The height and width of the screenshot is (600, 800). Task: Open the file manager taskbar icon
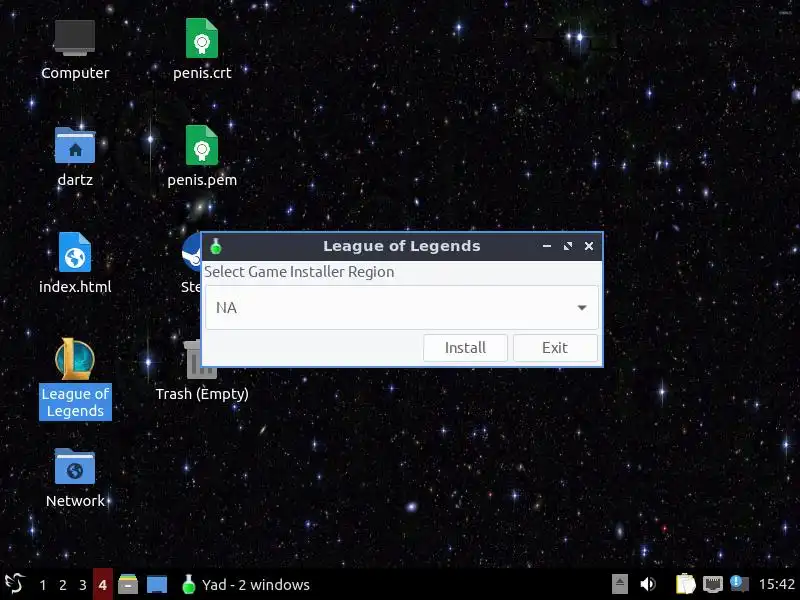(128, 585)
